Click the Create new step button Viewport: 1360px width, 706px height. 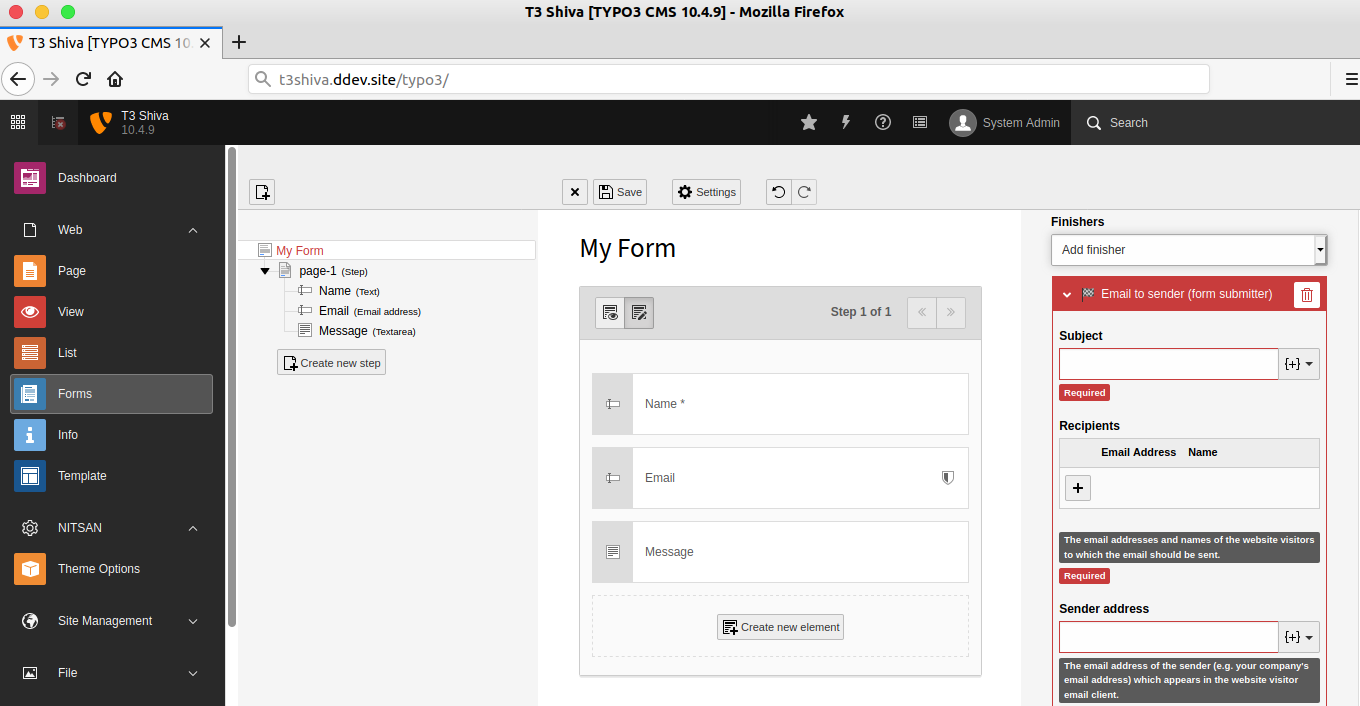pyautogui.click(x=331, y=362)
